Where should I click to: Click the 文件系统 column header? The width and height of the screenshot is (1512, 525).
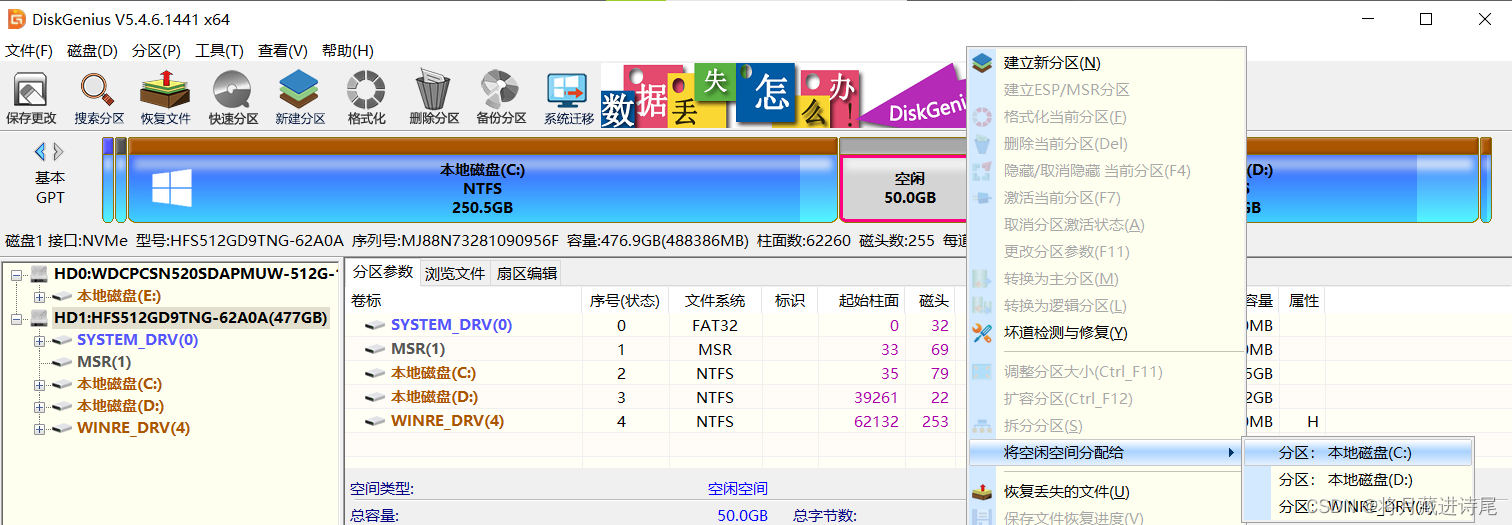click(x=714, y=301)
